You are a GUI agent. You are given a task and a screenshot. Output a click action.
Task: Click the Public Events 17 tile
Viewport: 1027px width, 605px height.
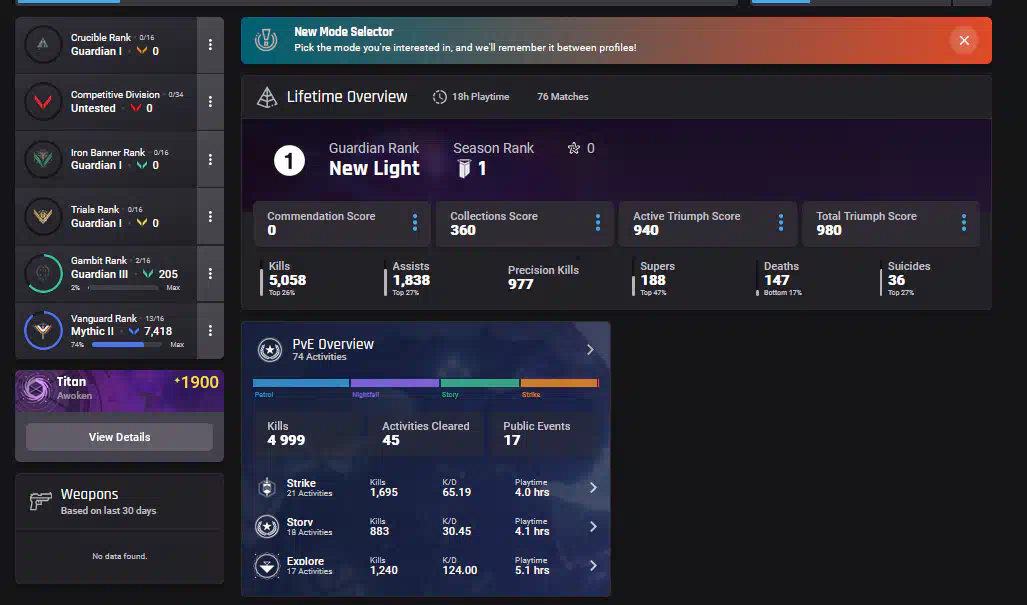pyautogui.click(x=544, y=433)
